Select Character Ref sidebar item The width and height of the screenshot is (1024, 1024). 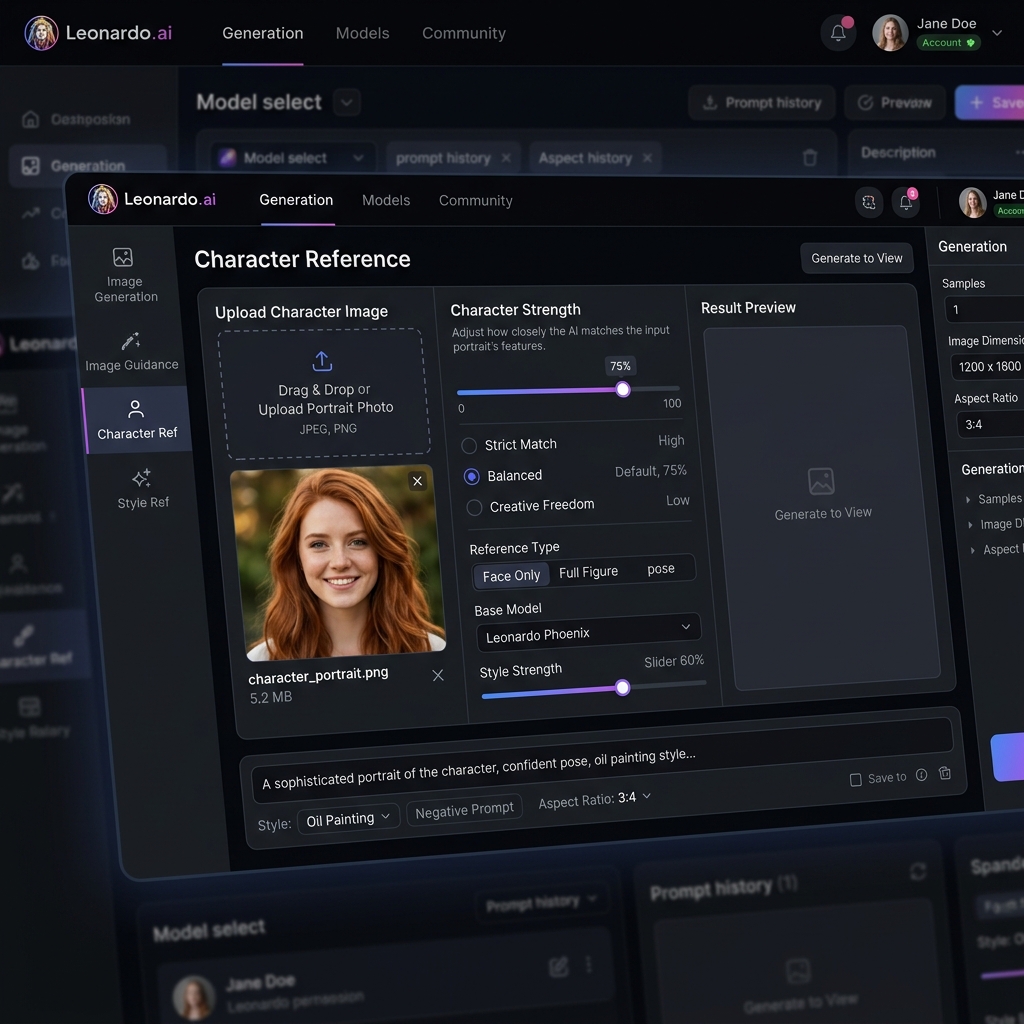(136, 419)
